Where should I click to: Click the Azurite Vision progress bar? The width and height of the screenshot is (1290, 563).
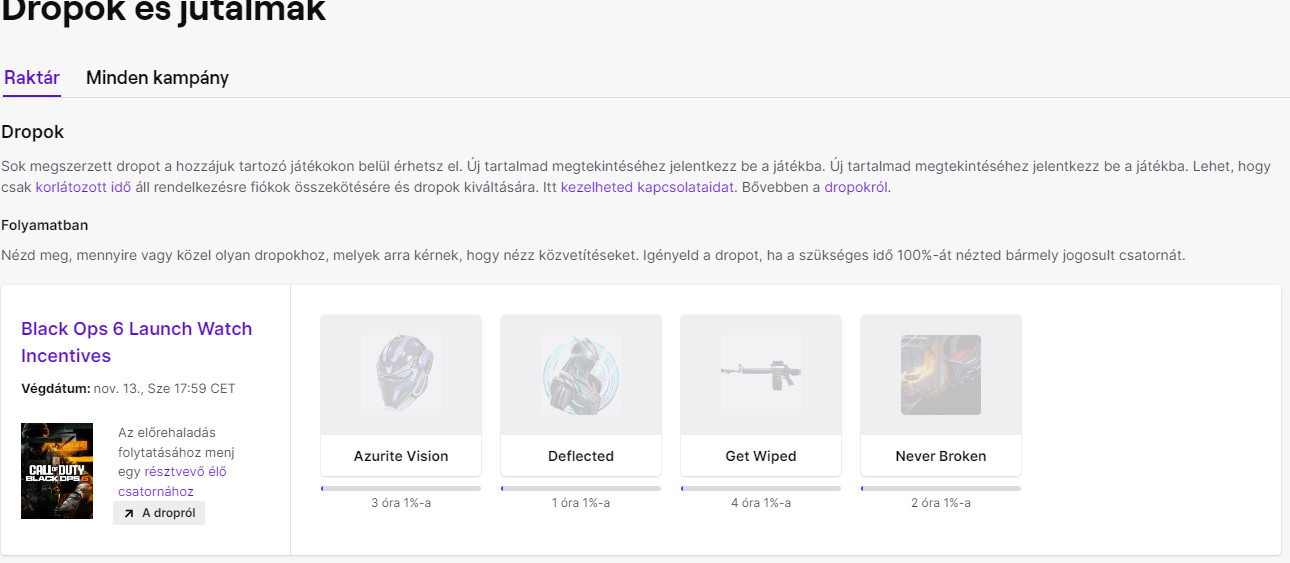[x=401, y=488]
